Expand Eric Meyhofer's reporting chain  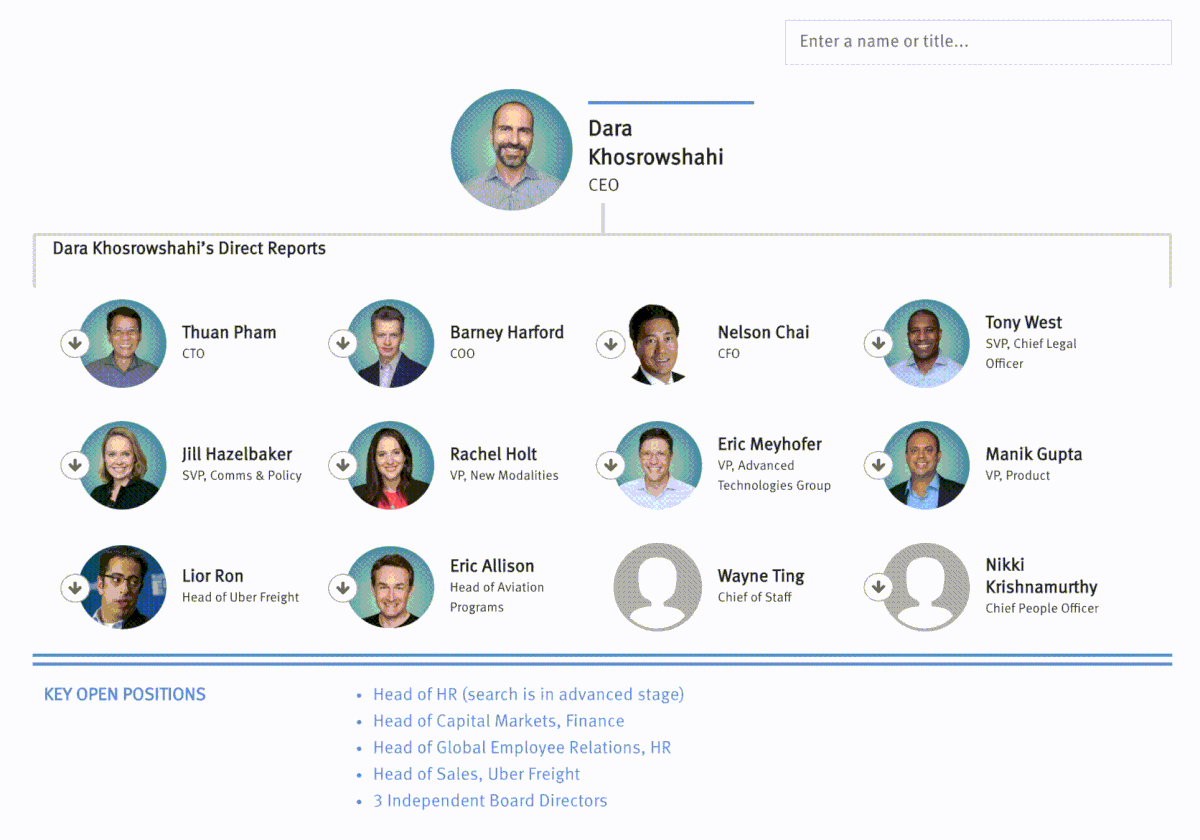(610, 465)
